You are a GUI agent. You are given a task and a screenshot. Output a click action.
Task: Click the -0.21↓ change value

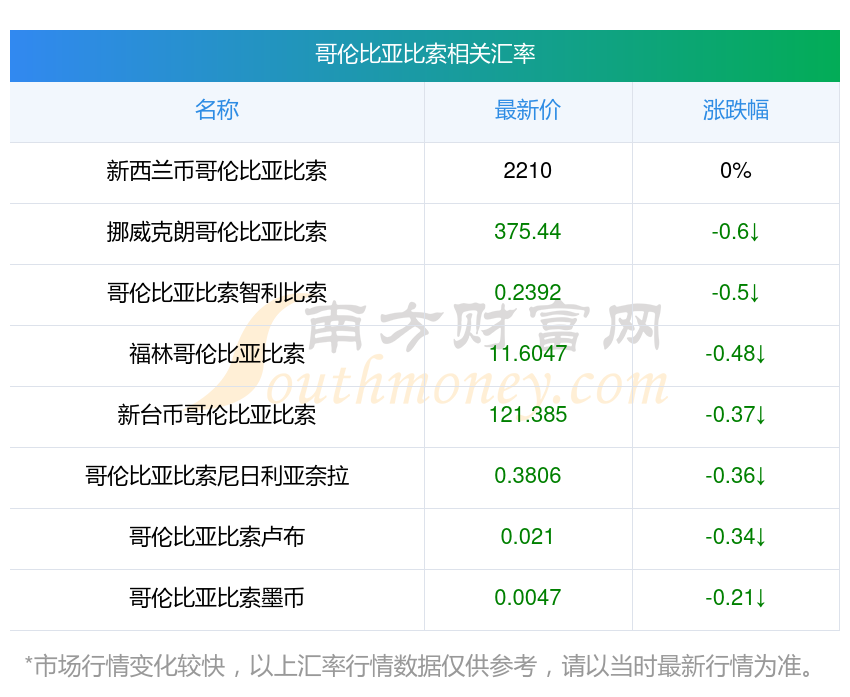pyautogui.click(x=736, y=598)
